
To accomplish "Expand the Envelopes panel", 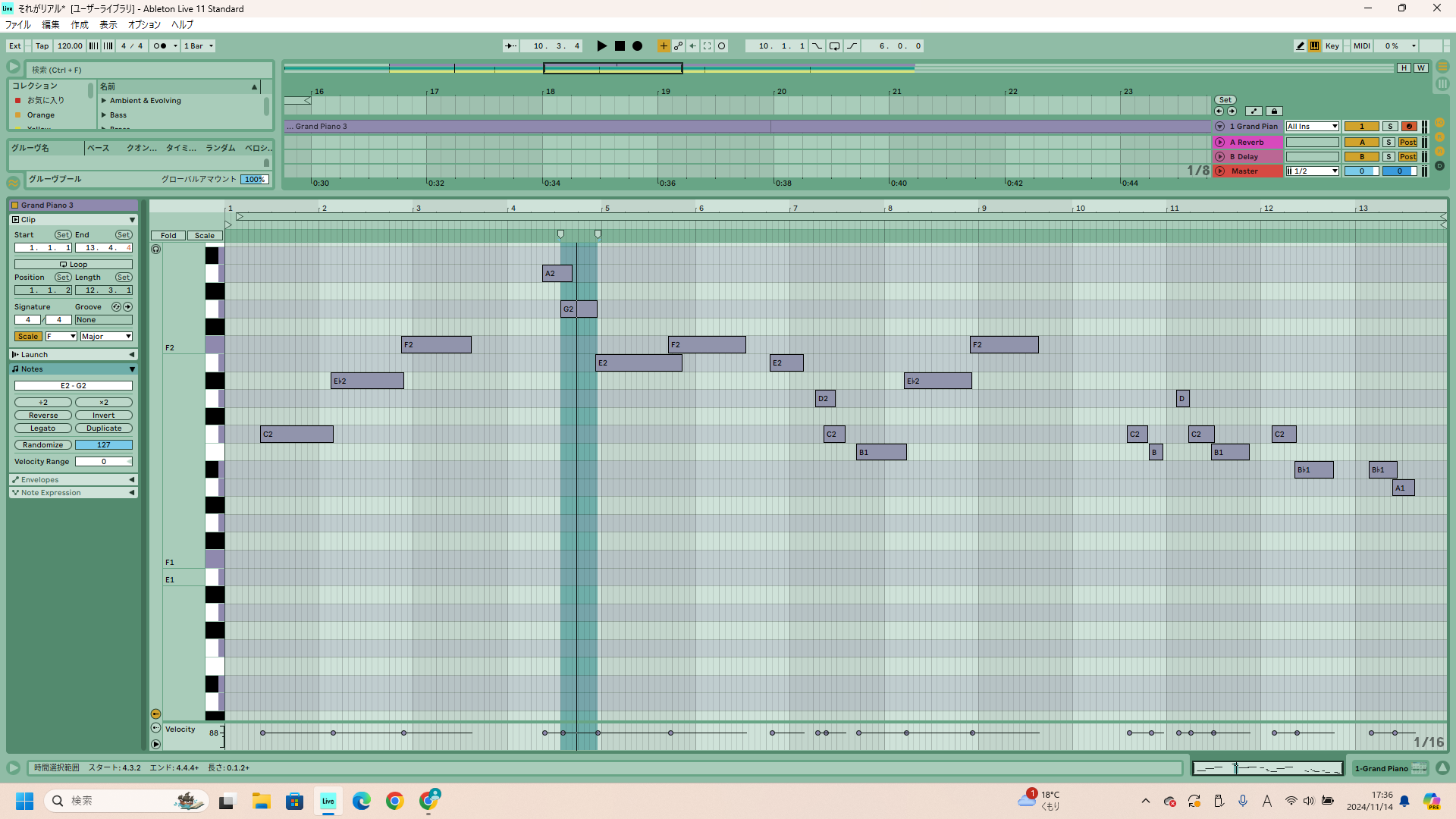I will [x=132, y=480].
